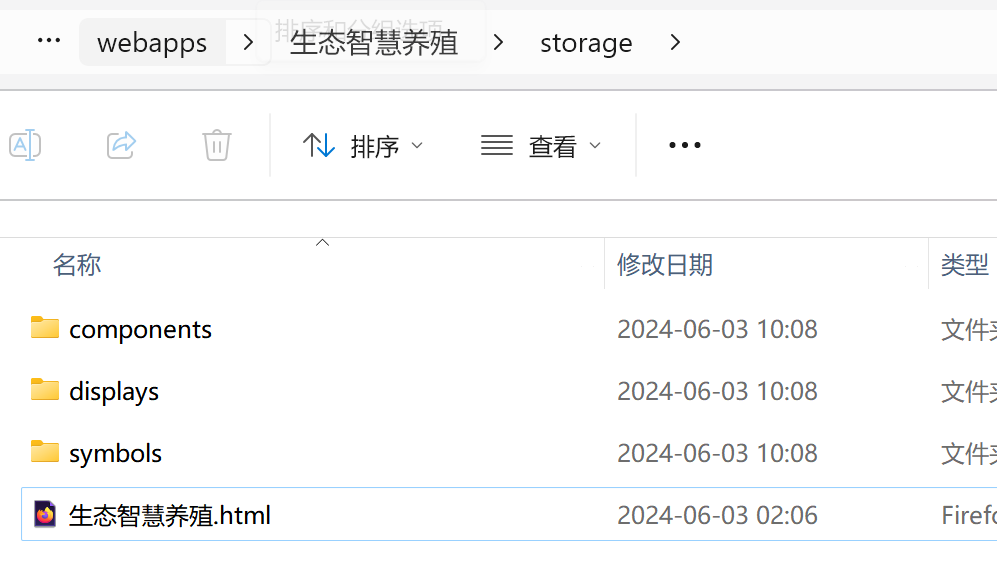The height and width of the screenshot is (584, 997).
Task: Sort files by the 名称 column header
Action: 77,265
